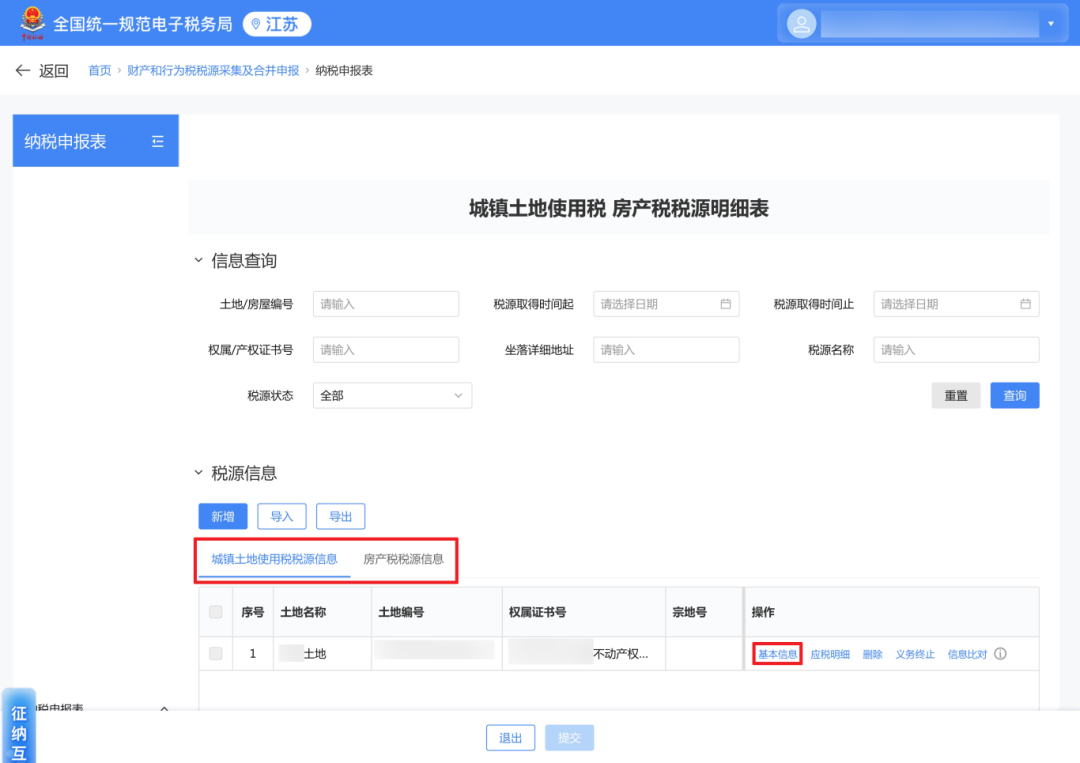Focus the 坐落详细地址 input field
Viewport: 1080px width, 763px height.
(x=666, y=350)
